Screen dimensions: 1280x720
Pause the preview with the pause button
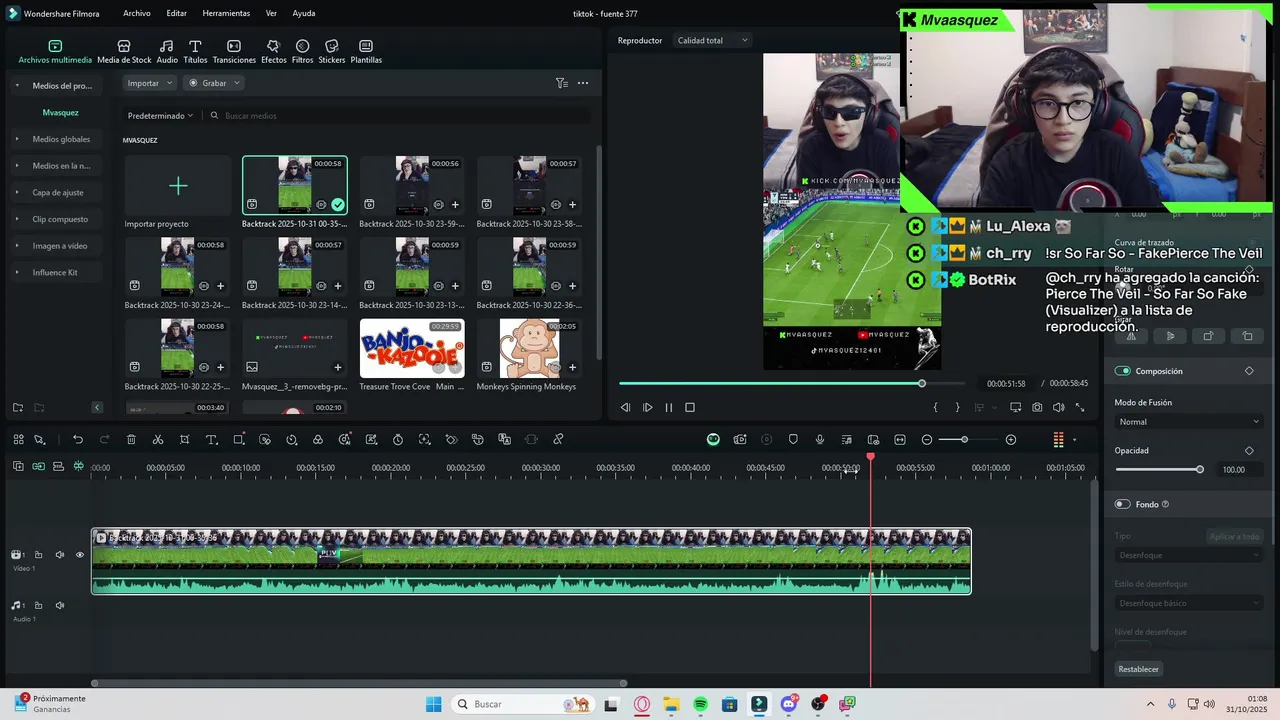pos(668,407)
